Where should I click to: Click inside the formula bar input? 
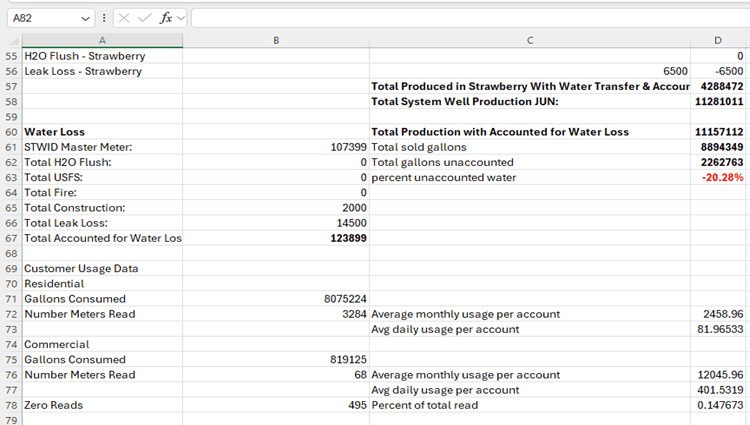tap(460, 18)
